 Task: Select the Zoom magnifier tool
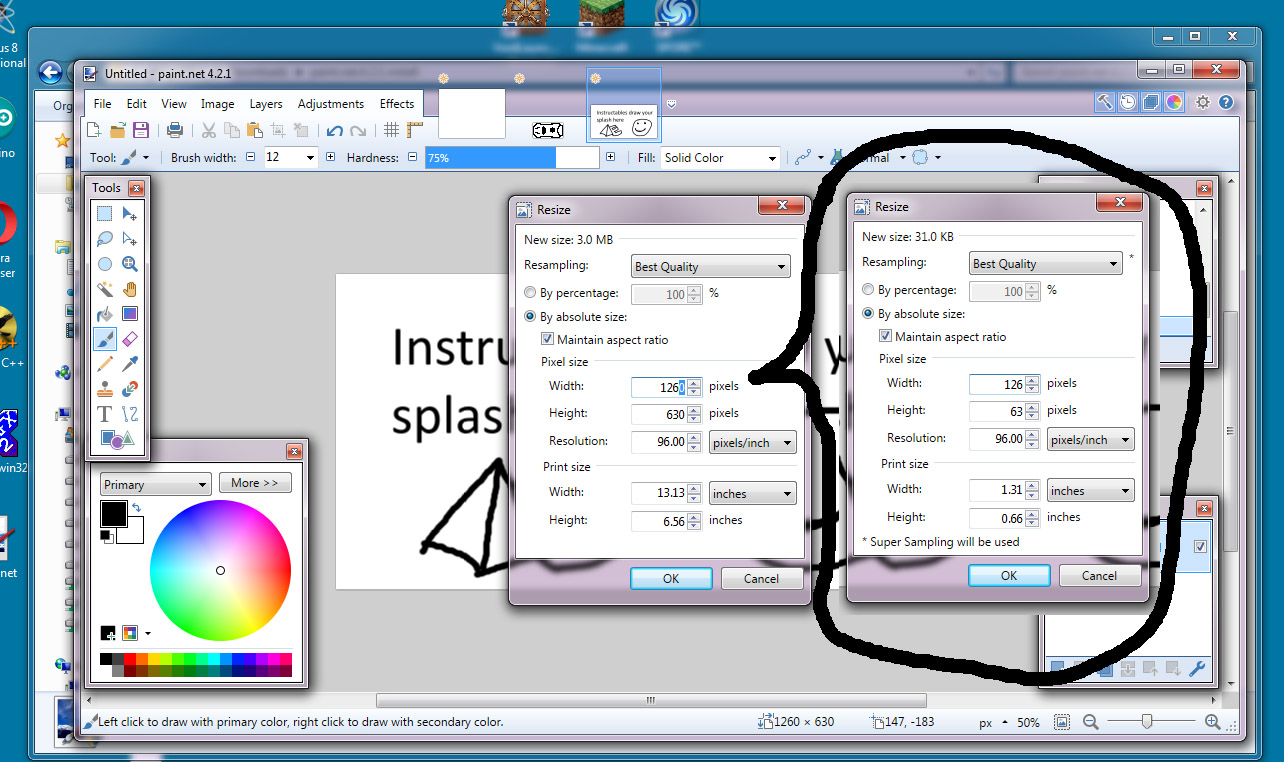click(130, 264)
